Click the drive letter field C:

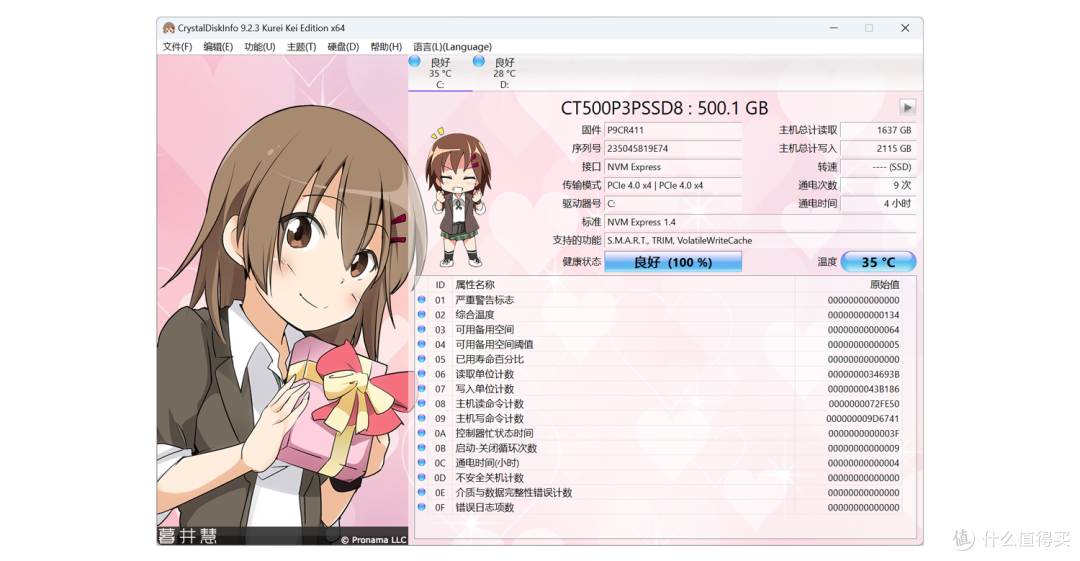(673, 203)
